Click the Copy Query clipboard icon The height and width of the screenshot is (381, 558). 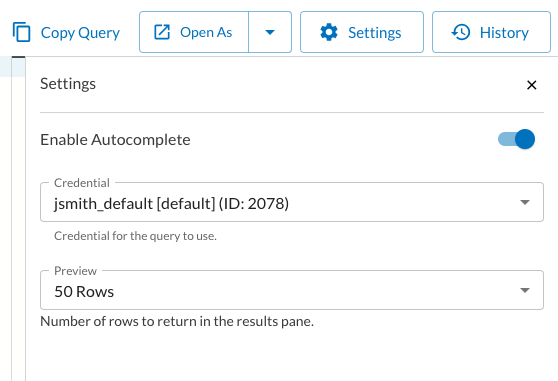pyautogui.click(x=21, y=32)
